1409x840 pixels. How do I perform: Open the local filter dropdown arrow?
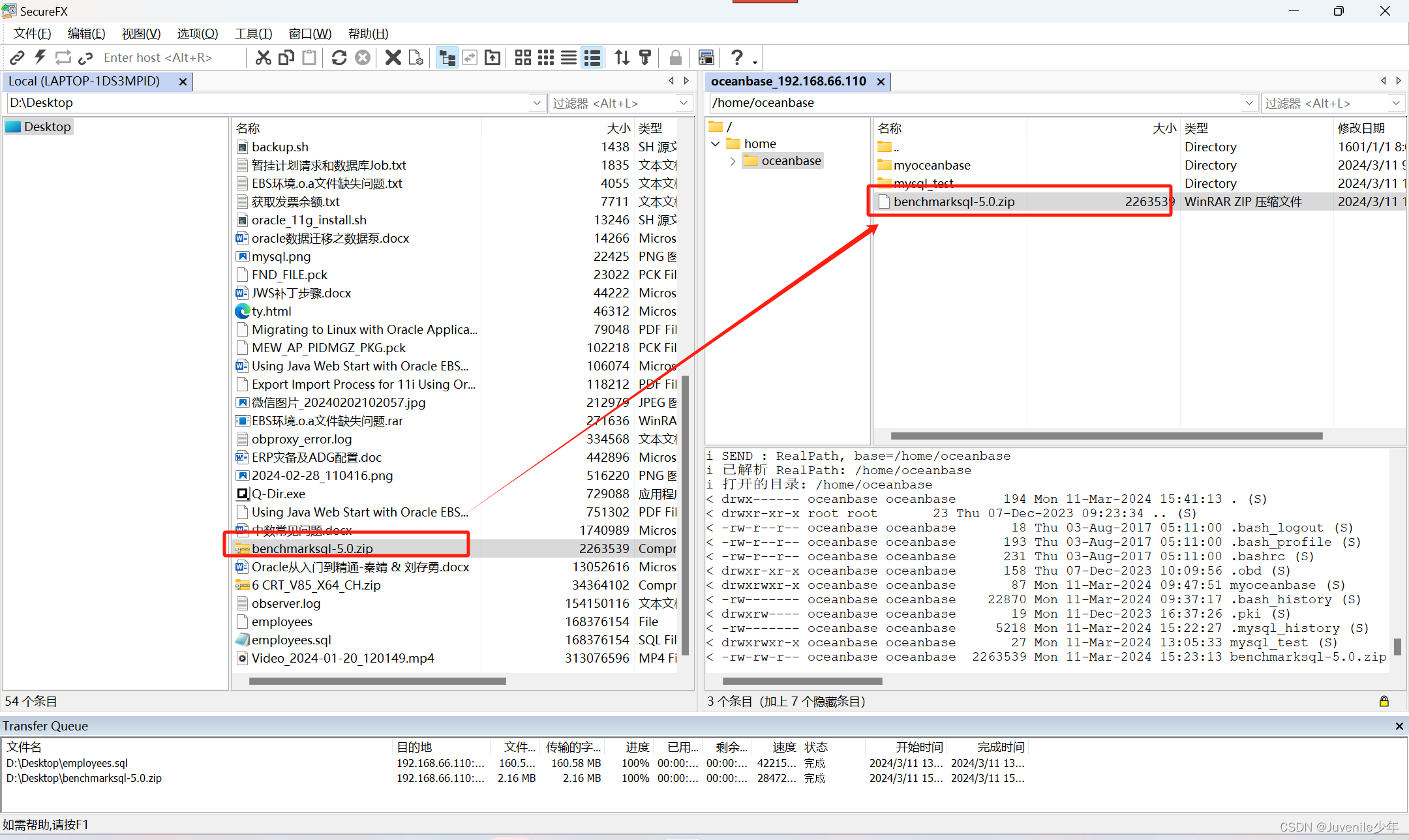(x=684, y=103)
